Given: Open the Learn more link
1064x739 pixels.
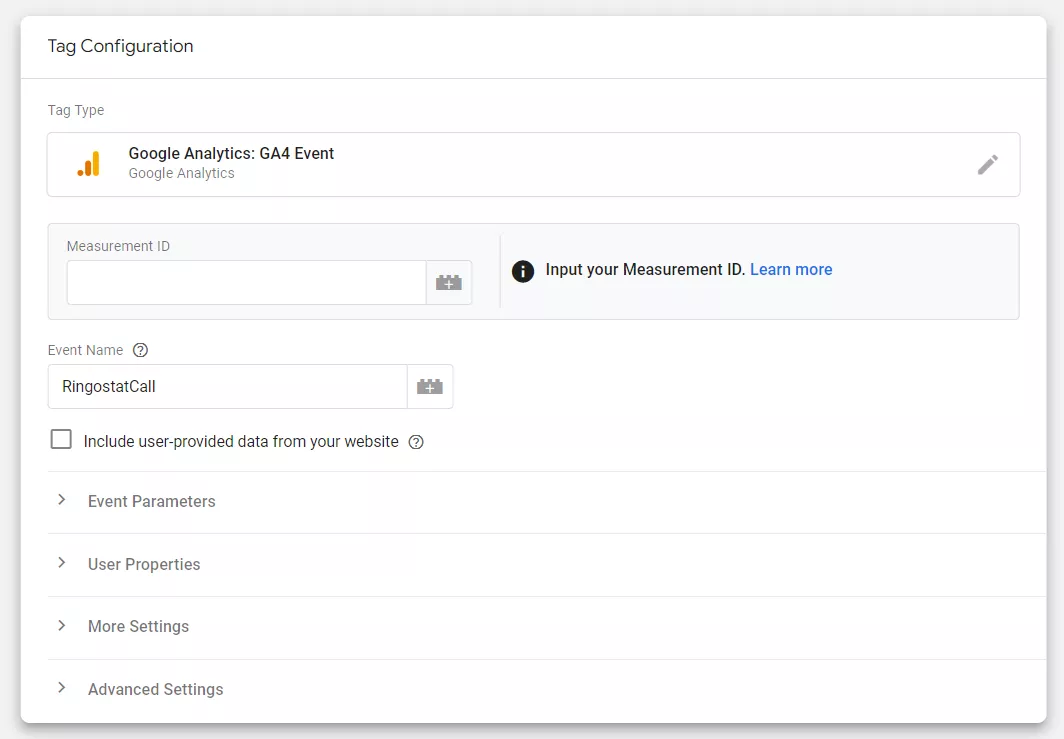Looking at the screenshot, I should click(791, 269).
